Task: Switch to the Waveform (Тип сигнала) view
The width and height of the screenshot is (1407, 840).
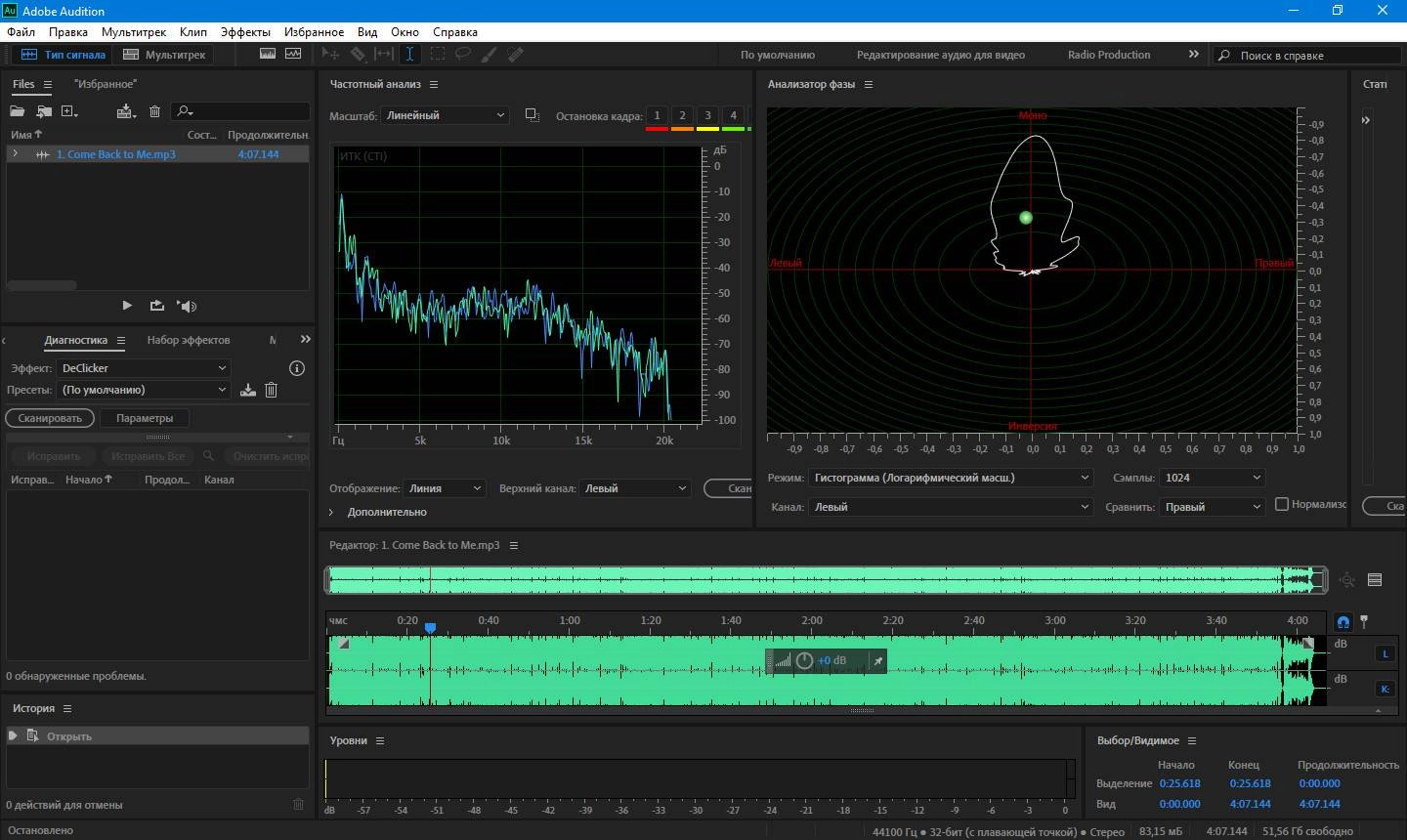Action: point(63,55)
